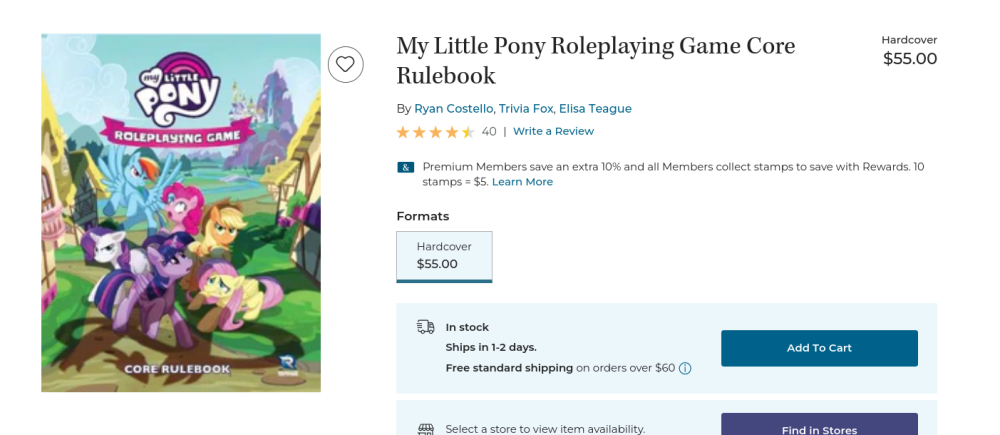The image size is (1000, 435).
Task: Click the My Little Pony Roleplaying Game title
Action: click(x=596, y=61)
